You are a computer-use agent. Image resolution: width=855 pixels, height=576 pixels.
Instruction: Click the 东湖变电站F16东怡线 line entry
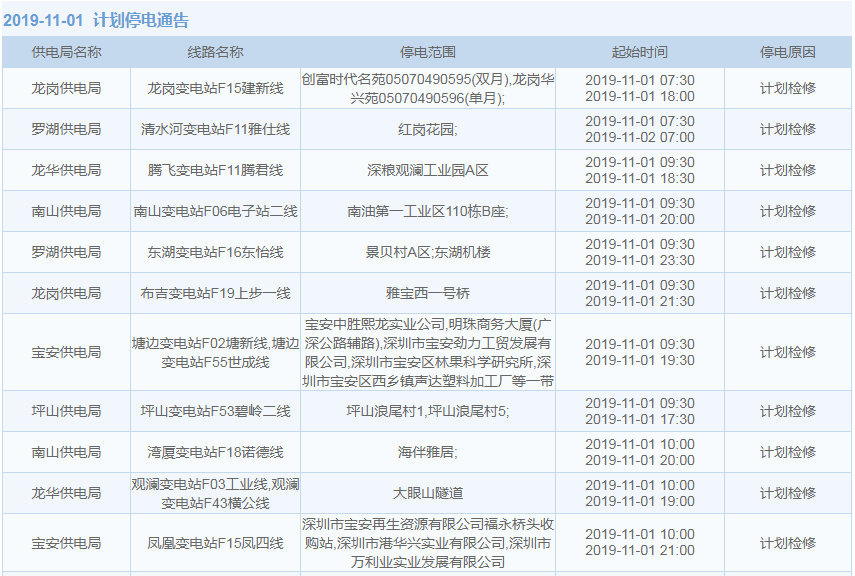point(215,252)
